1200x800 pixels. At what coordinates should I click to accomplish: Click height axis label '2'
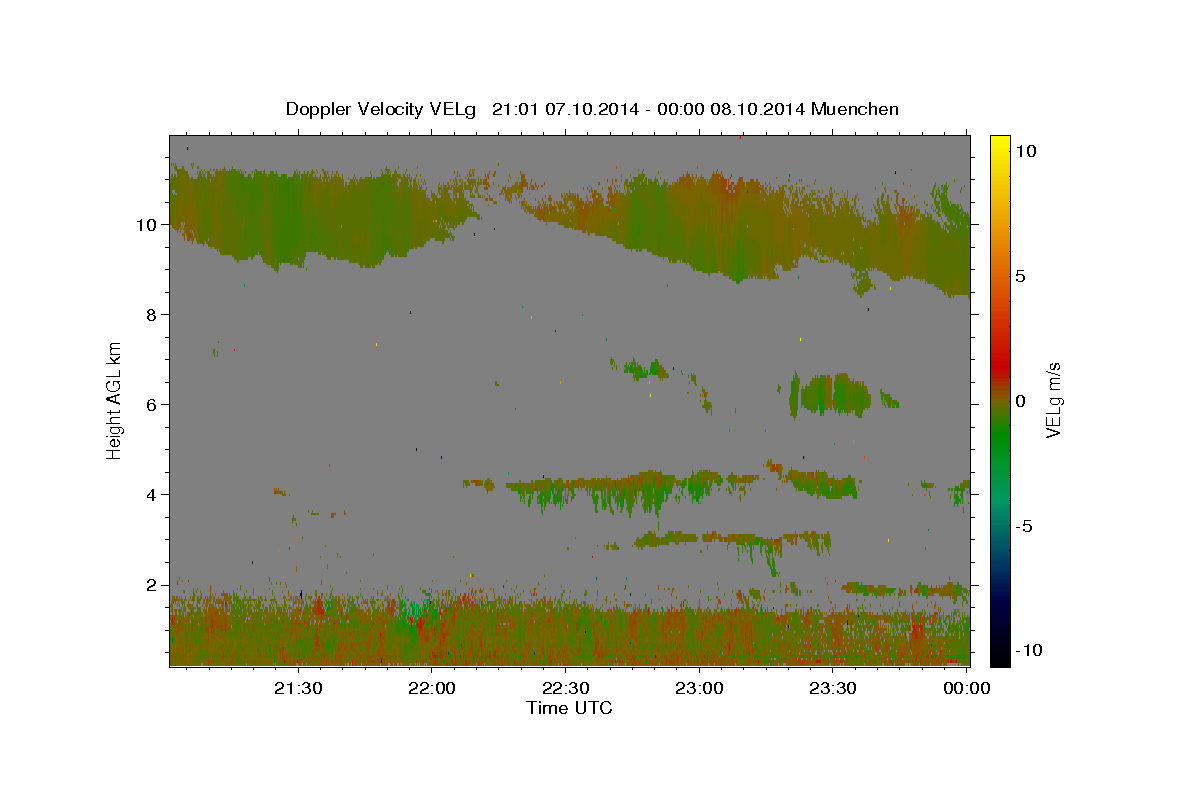coord(153,585)
